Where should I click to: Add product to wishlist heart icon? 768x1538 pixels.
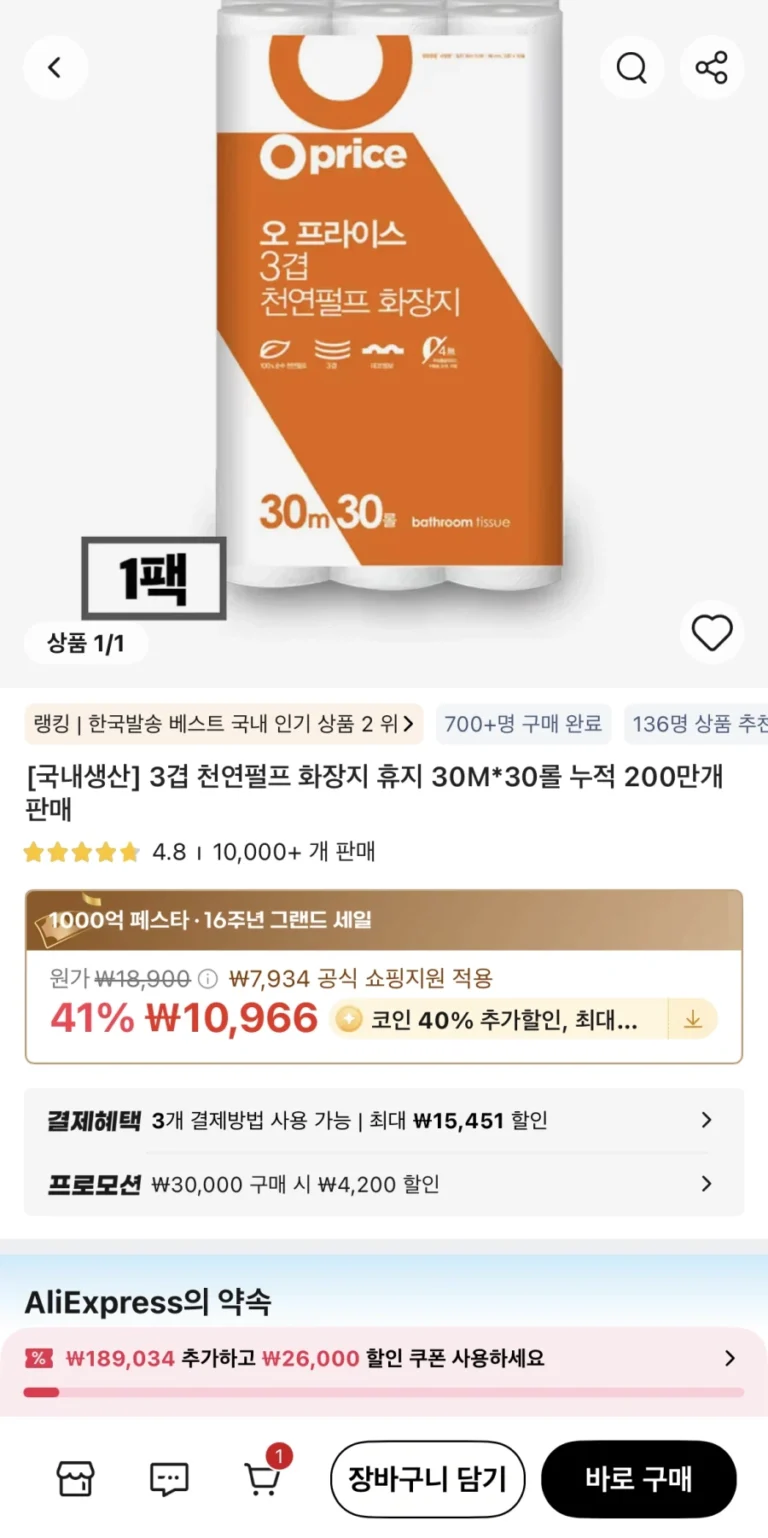point(712,633)
